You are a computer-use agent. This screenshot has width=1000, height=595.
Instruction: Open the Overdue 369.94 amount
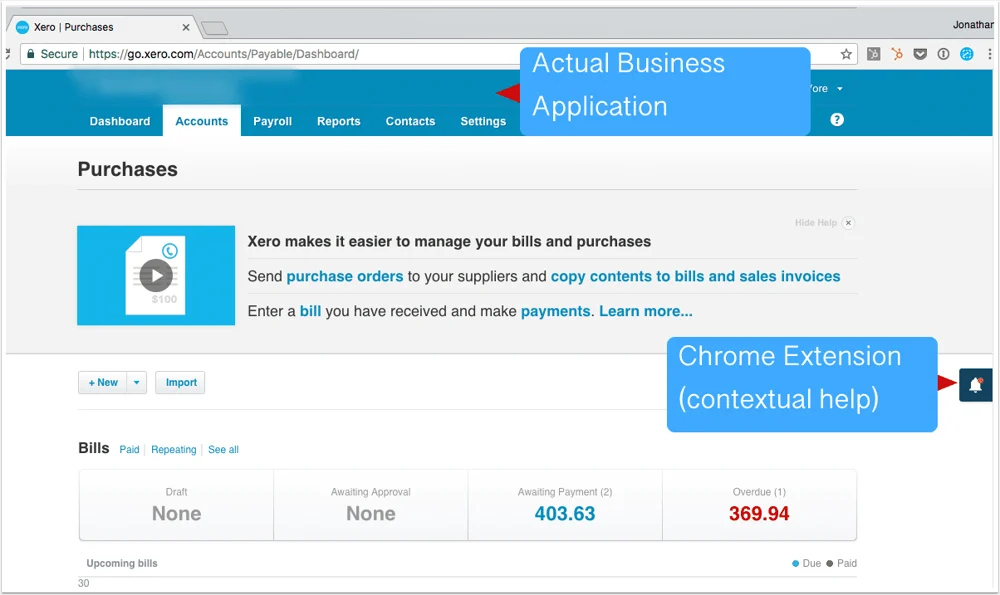coord(759,513)
